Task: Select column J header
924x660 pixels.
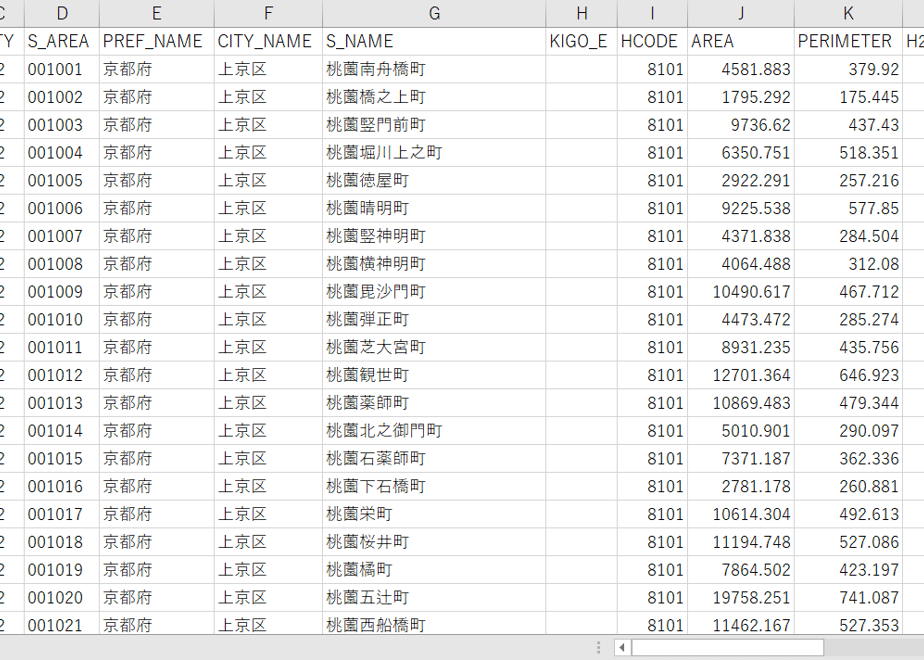Action: coord(741,14)
